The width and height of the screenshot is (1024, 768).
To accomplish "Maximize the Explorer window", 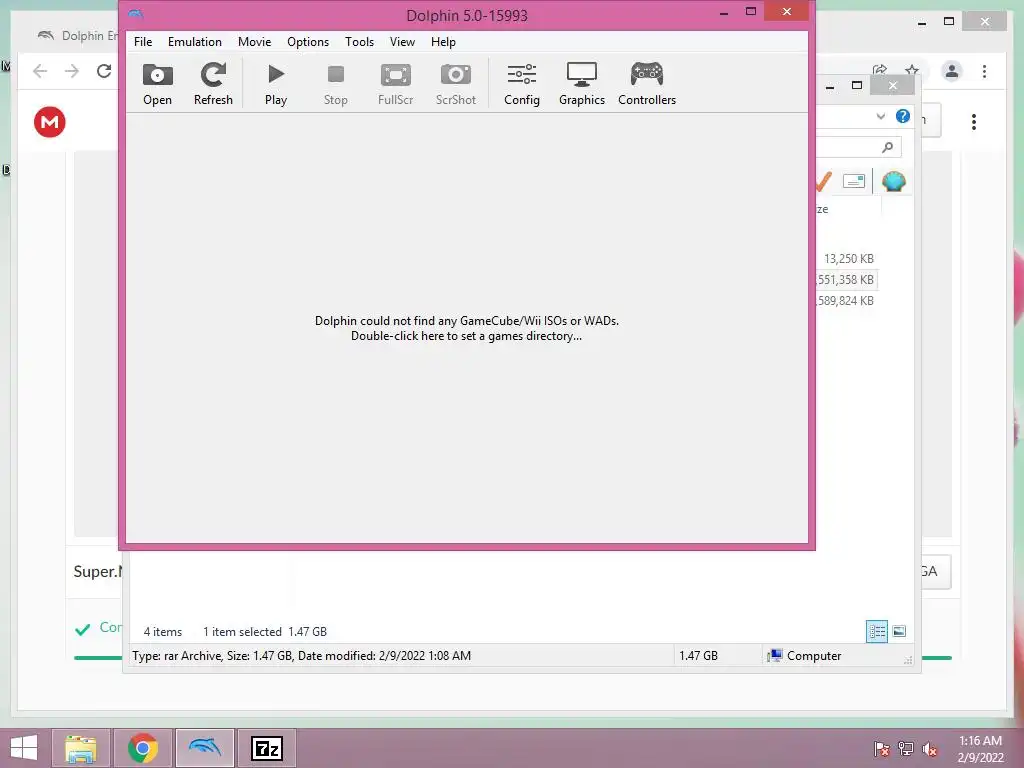I will pos(857,86).
